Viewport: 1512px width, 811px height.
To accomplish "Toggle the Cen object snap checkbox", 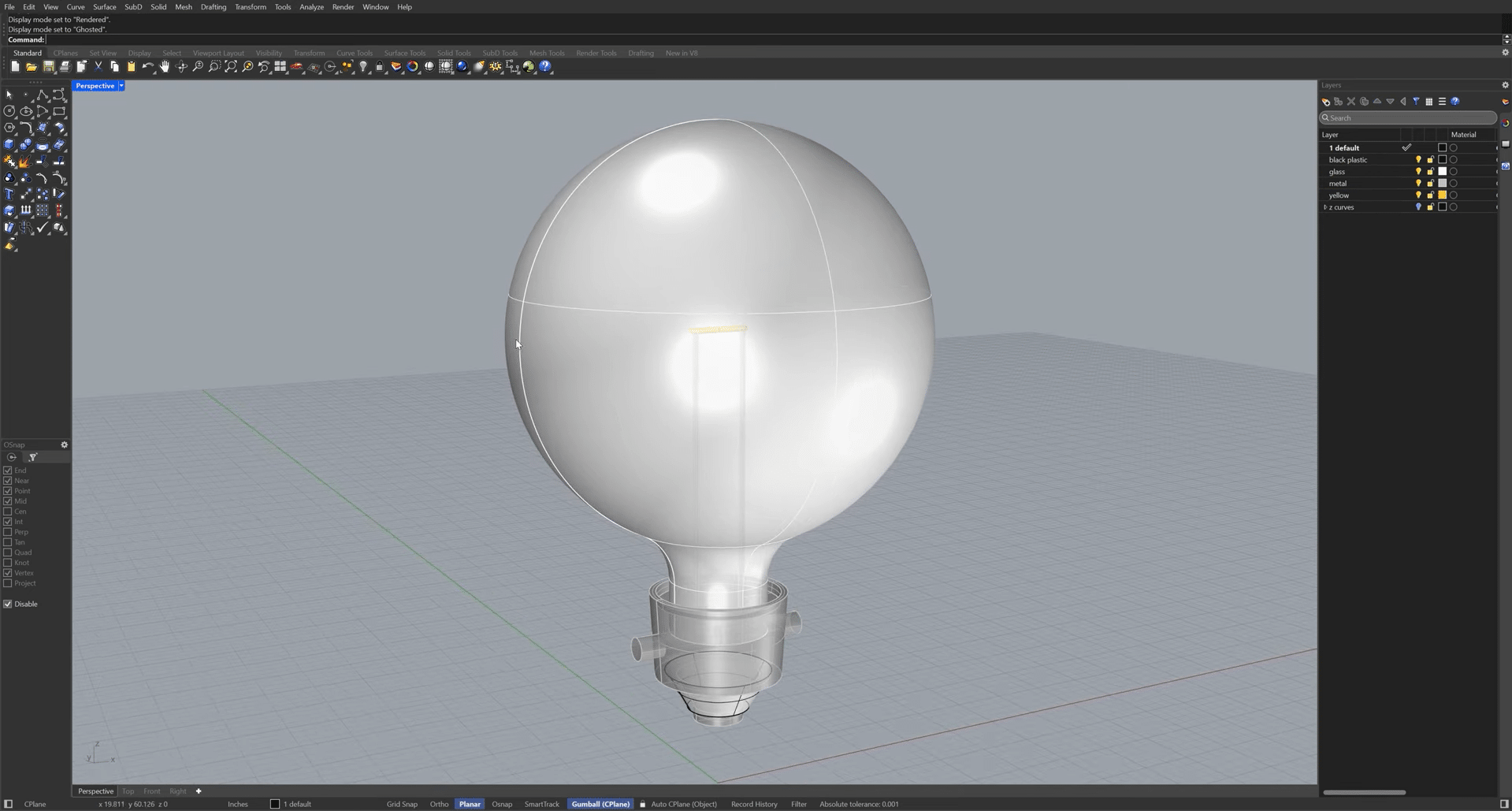I will click(8, 512).
